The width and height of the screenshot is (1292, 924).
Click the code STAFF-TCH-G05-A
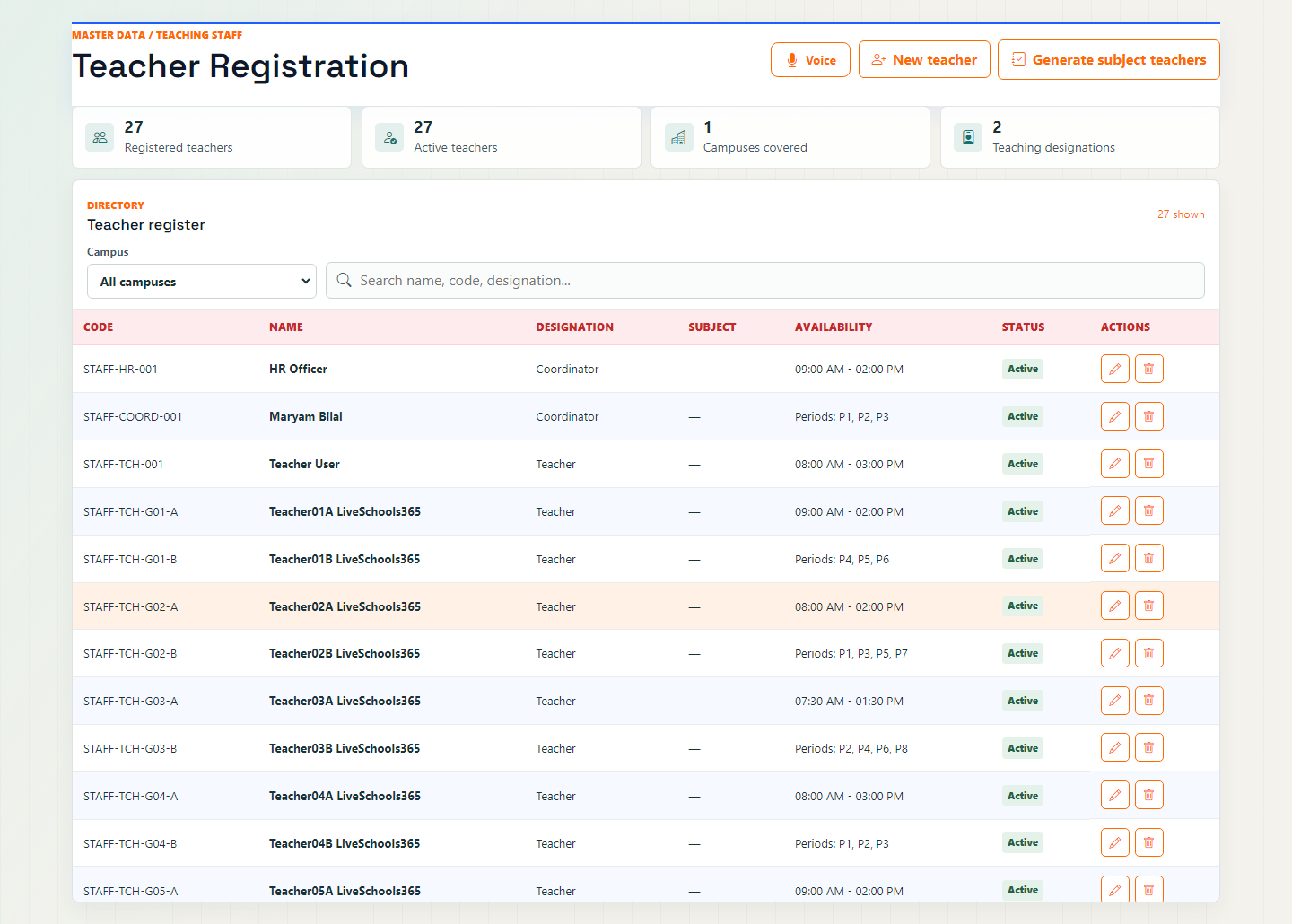131,891
